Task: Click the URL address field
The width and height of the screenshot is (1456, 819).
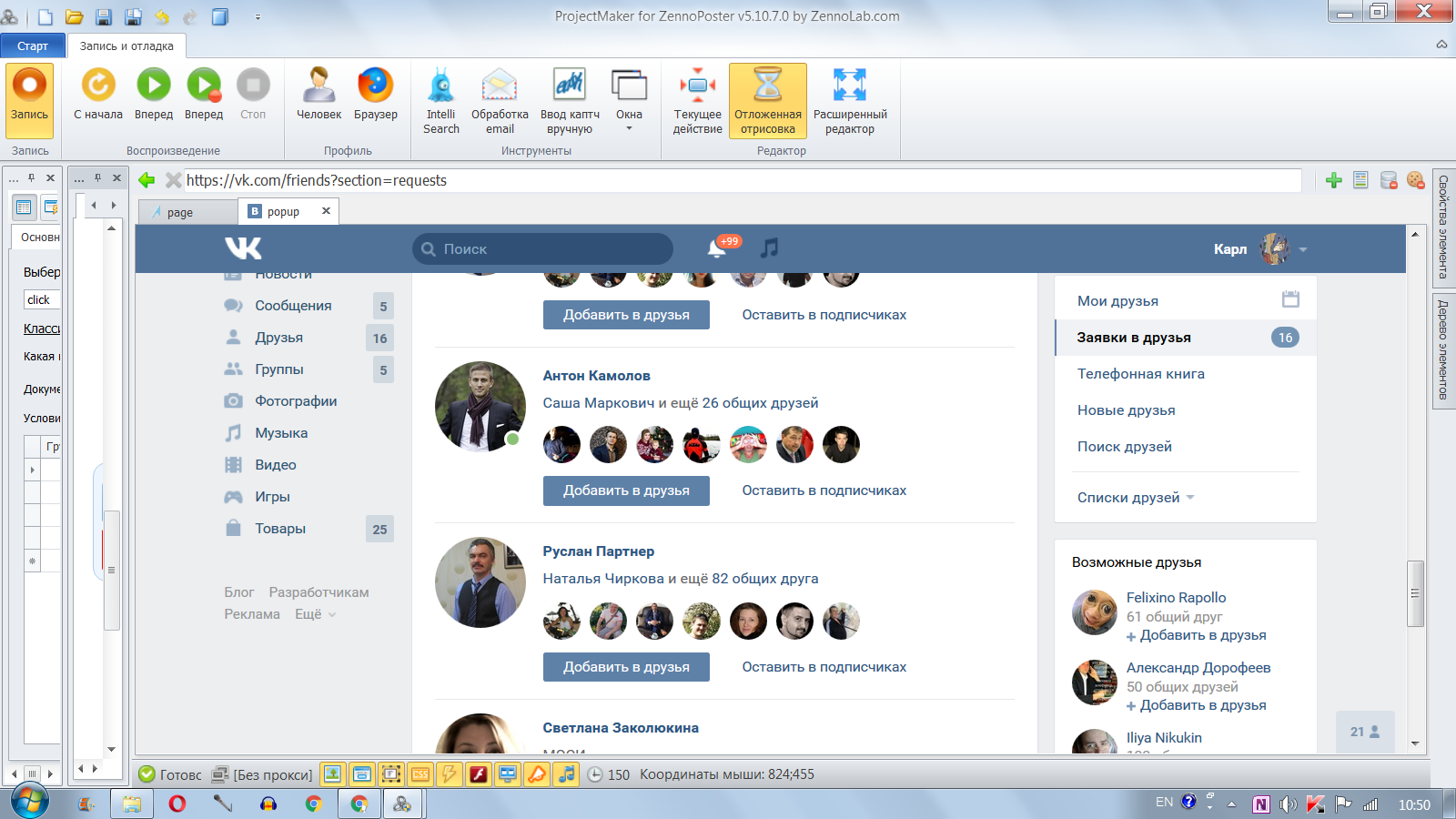Action: [x=743, y=180]
